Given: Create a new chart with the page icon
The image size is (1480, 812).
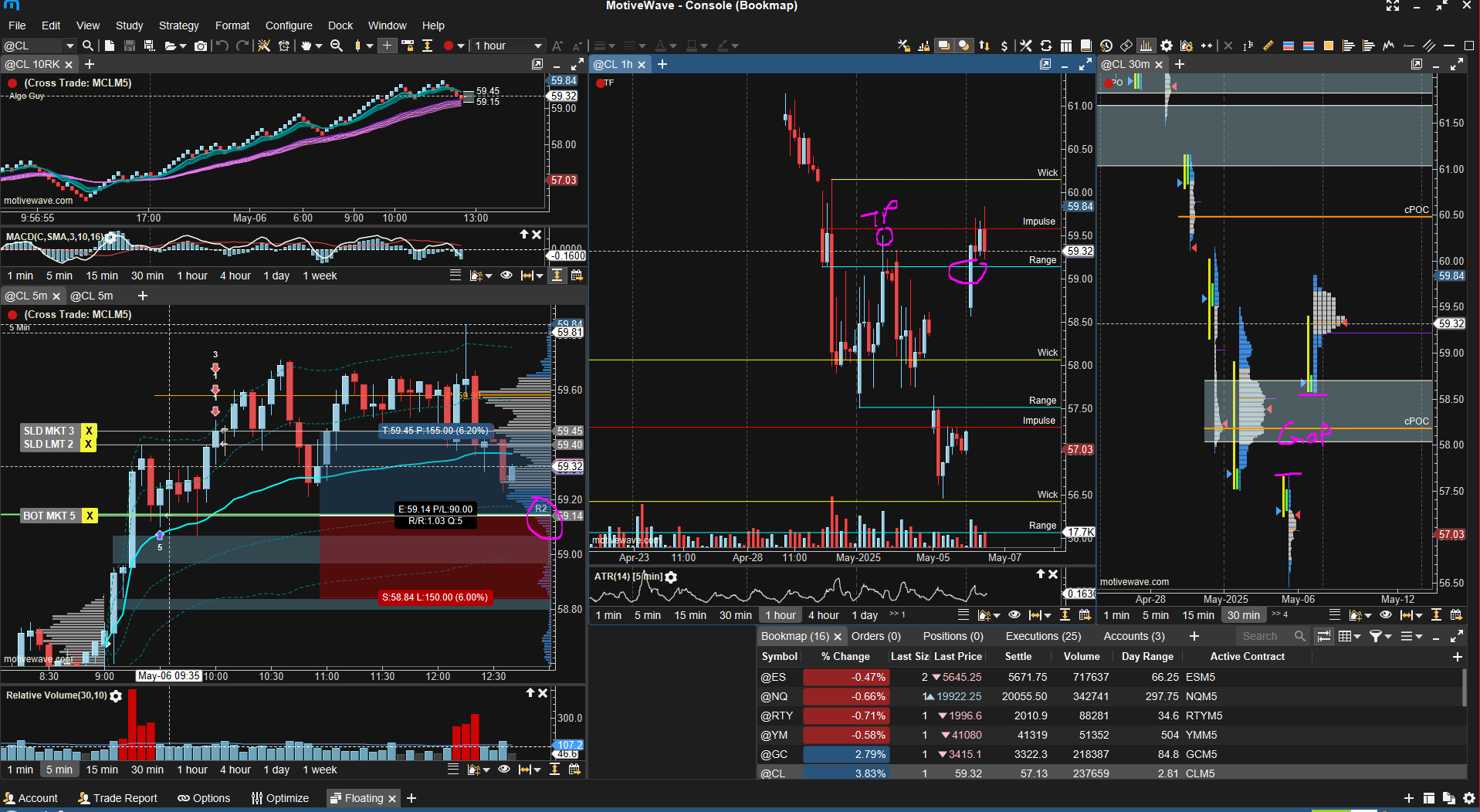Looking at the screenshot, I should (x=110, y=46).
